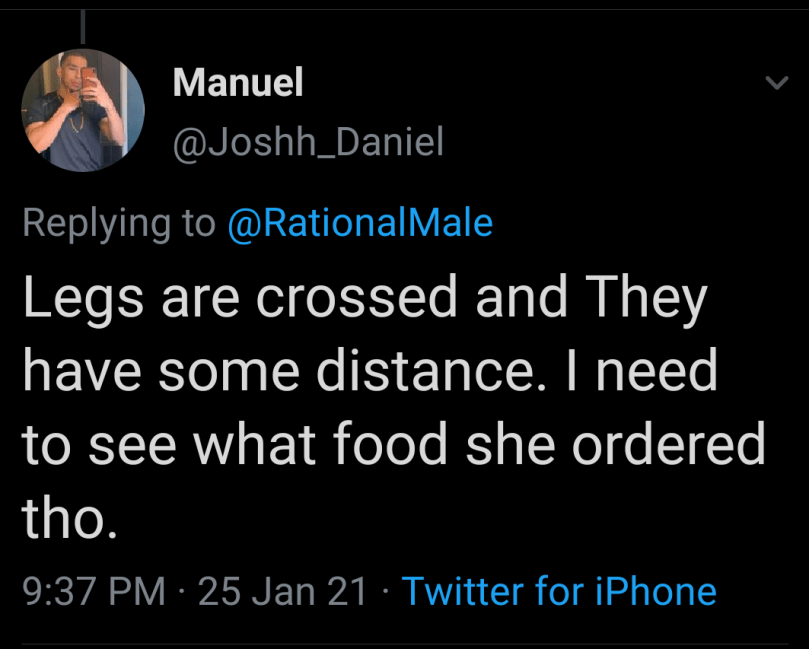Open the @Joshh_Daniel handle
This screenshot has width=809, height=649.
(x=308, y=144)
